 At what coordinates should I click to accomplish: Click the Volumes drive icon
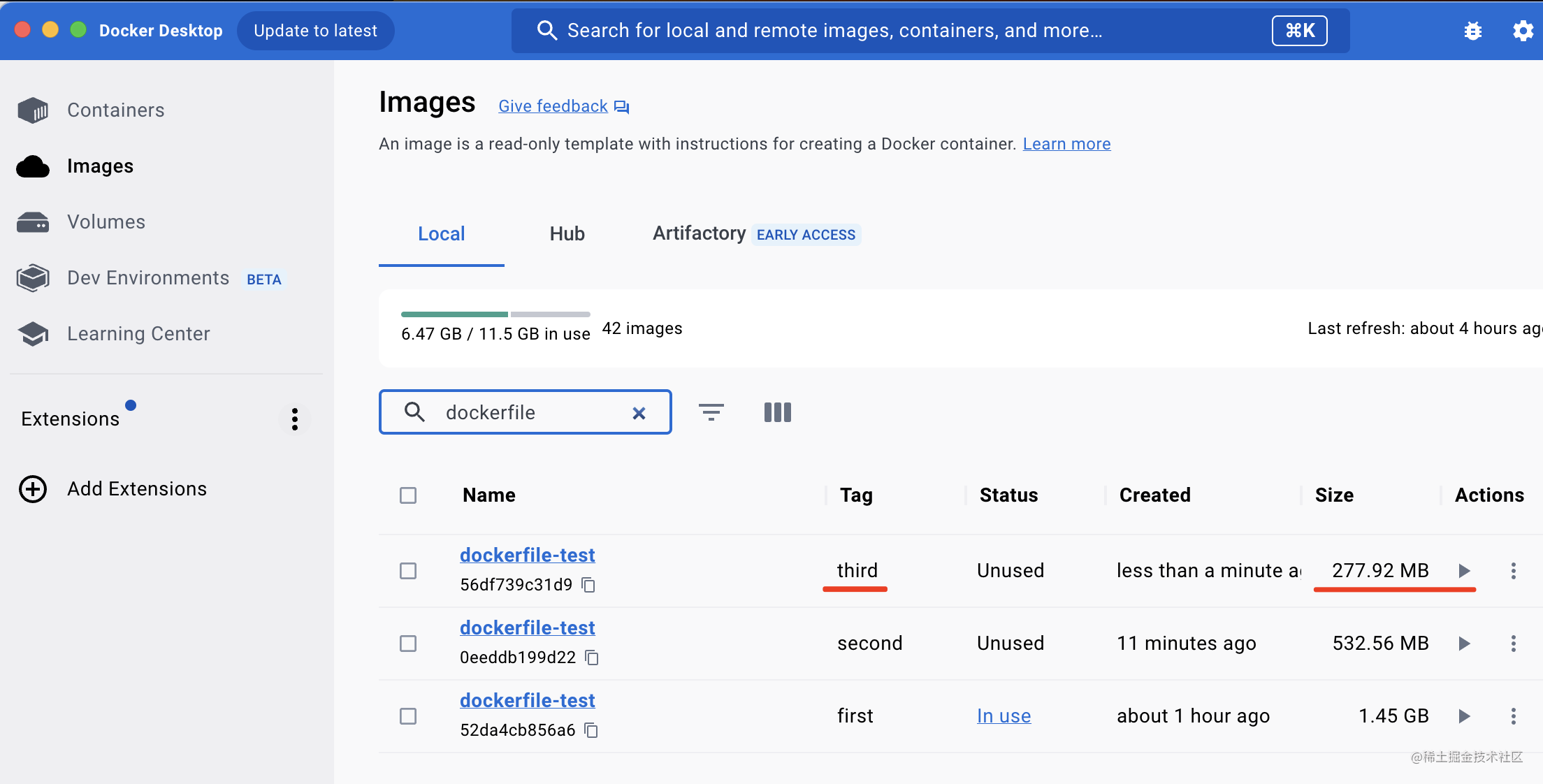coord(33,222)
